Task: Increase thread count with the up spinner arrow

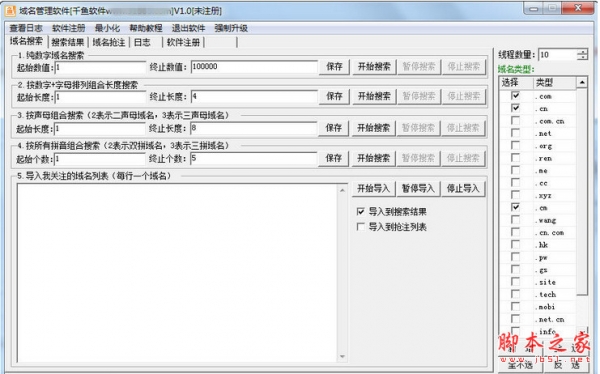Action: [582, 52]
